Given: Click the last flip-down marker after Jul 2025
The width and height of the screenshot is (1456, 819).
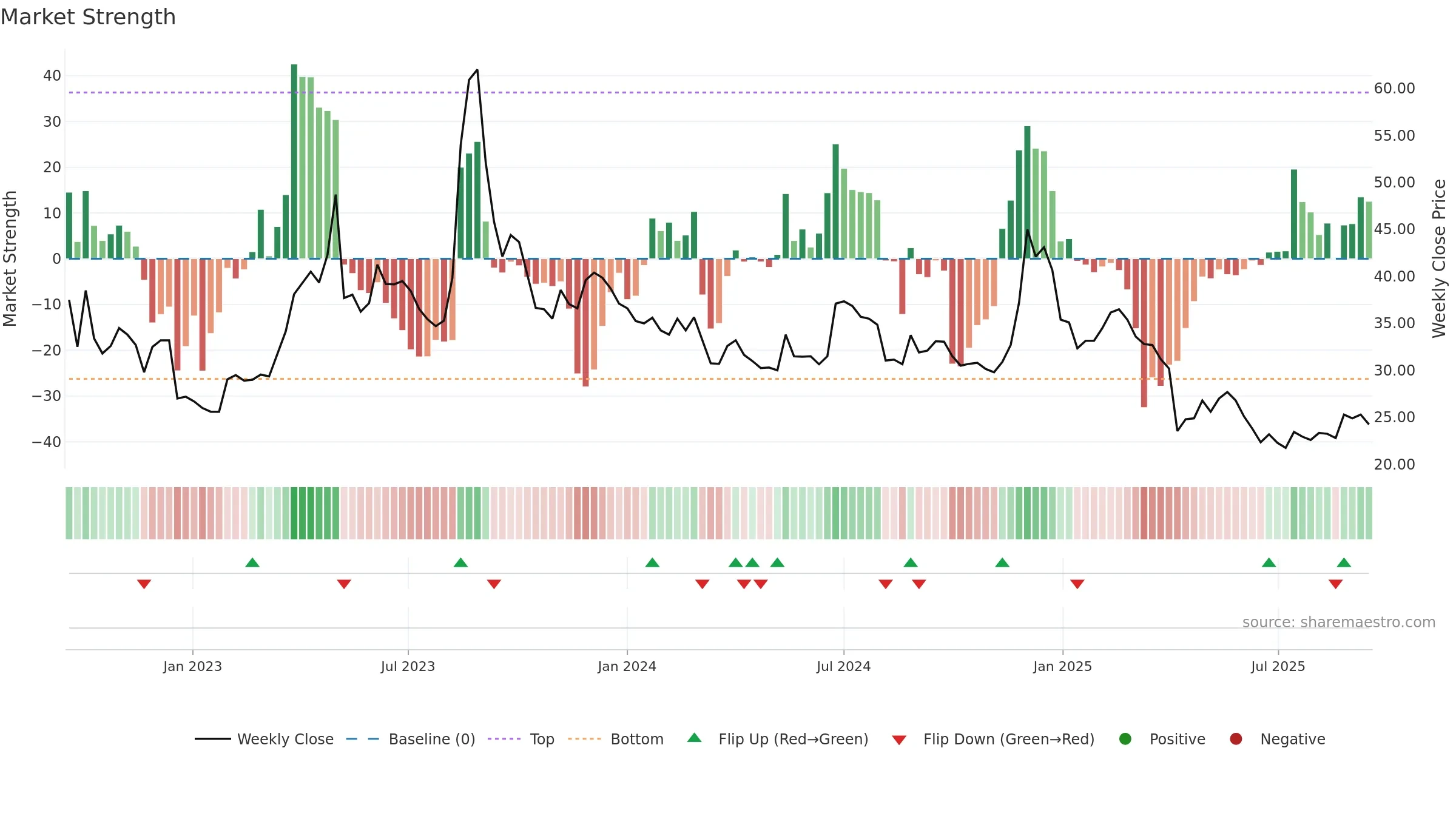Looking at the screenshot, I should coord(1335,584).
